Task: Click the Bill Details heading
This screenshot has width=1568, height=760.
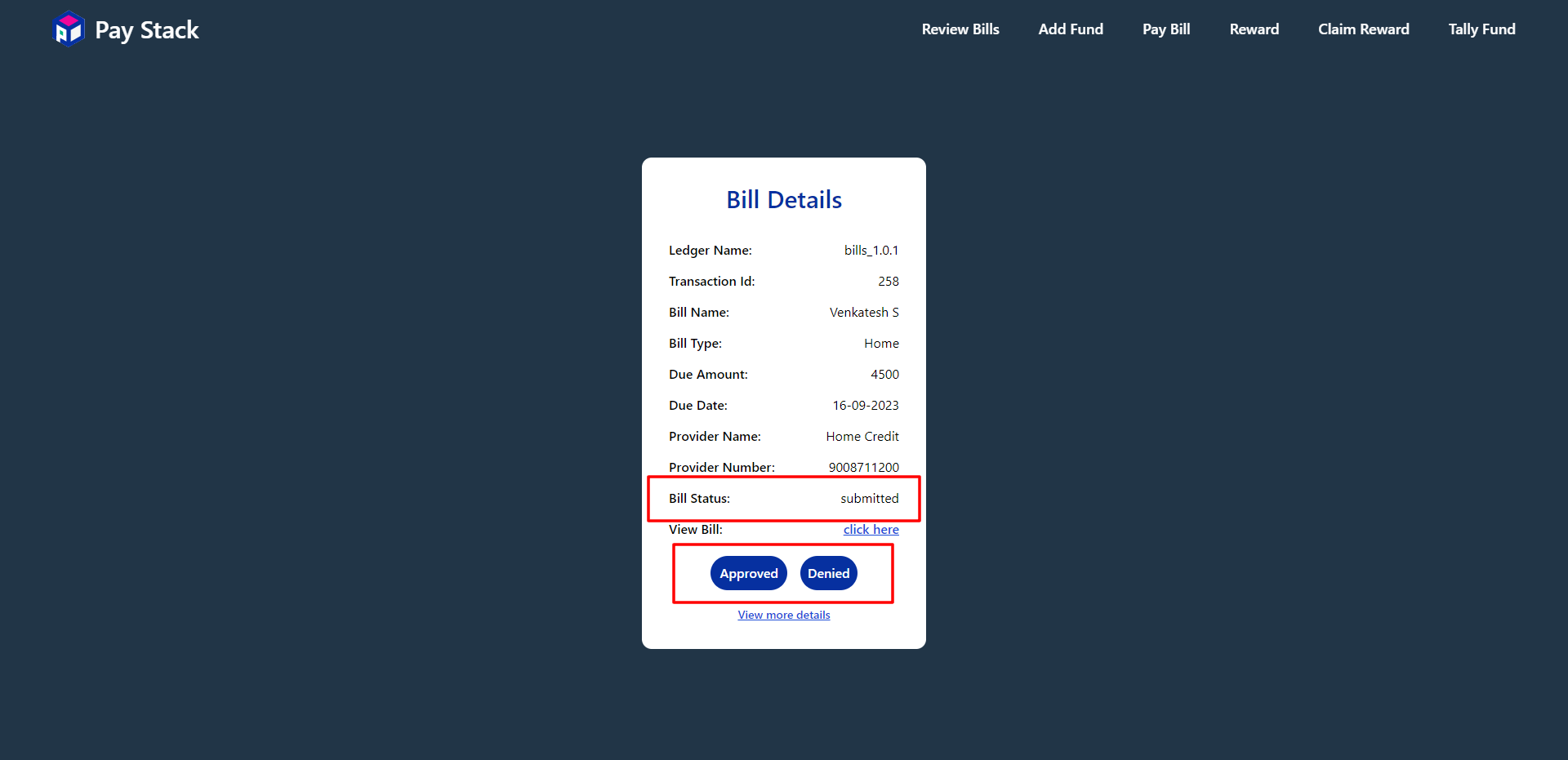Action: pos(784,200)
